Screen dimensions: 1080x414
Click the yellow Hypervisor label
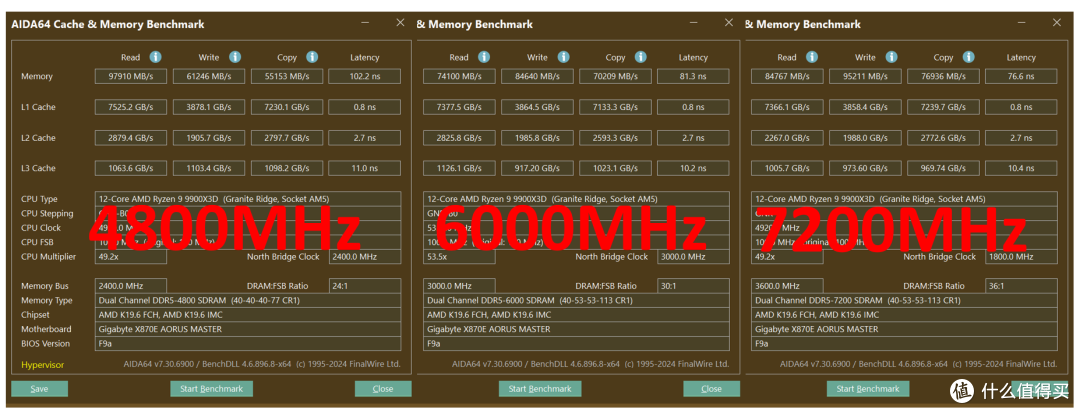coord(43,364)
